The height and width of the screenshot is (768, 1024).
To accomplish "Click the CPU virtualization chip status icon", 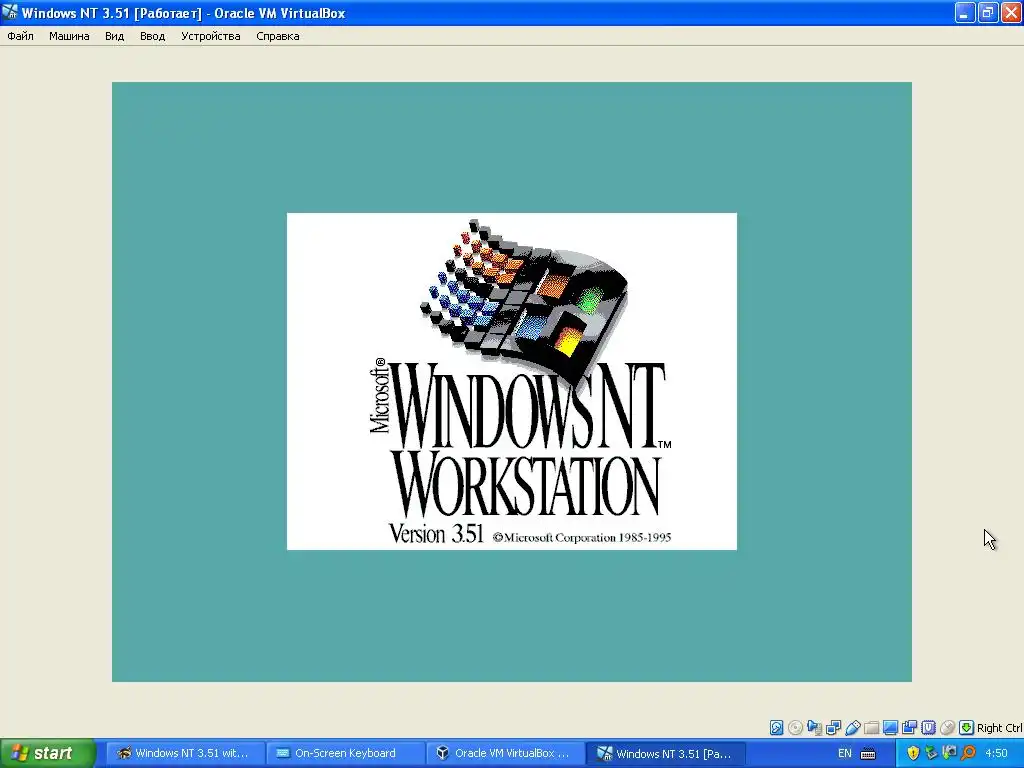I will (x=928, y=728).
